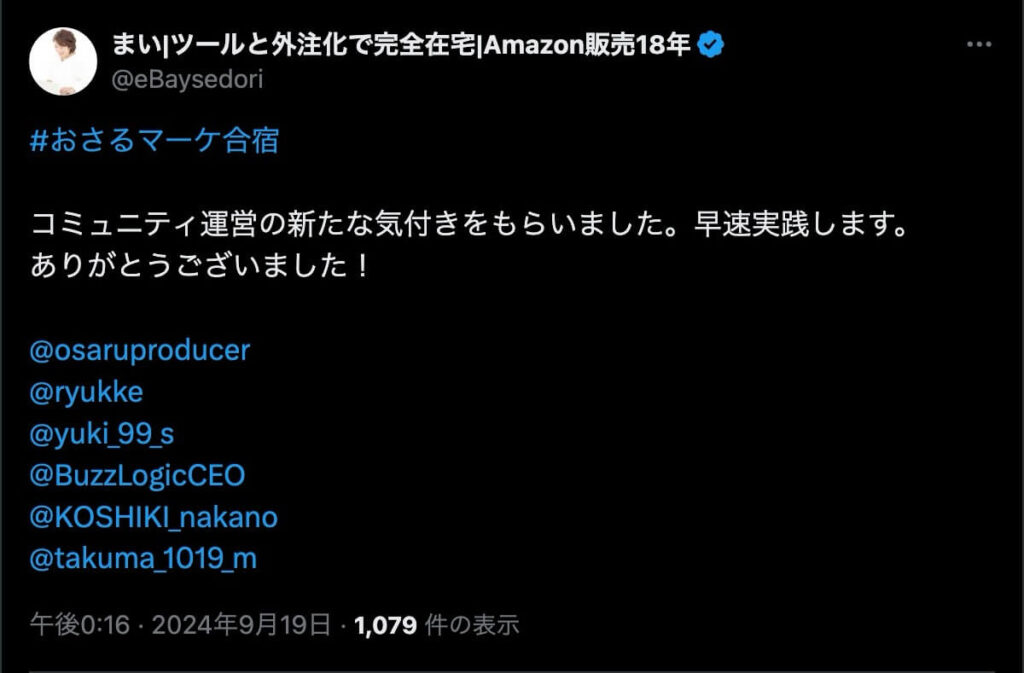Click the ありがとうございました！ line

pyautogui.click(x=200, y=267)
